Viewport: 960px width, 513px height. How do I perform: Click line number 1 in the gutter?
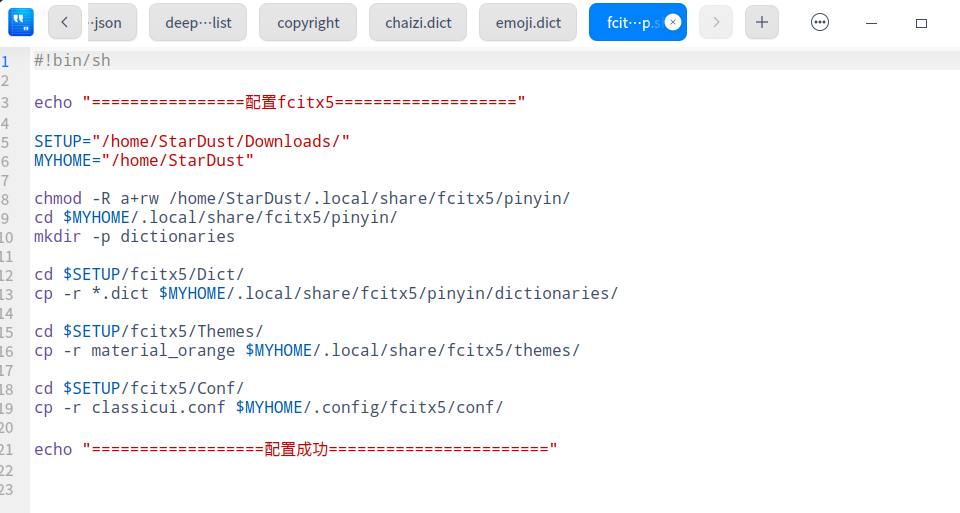tap(5, 62)
